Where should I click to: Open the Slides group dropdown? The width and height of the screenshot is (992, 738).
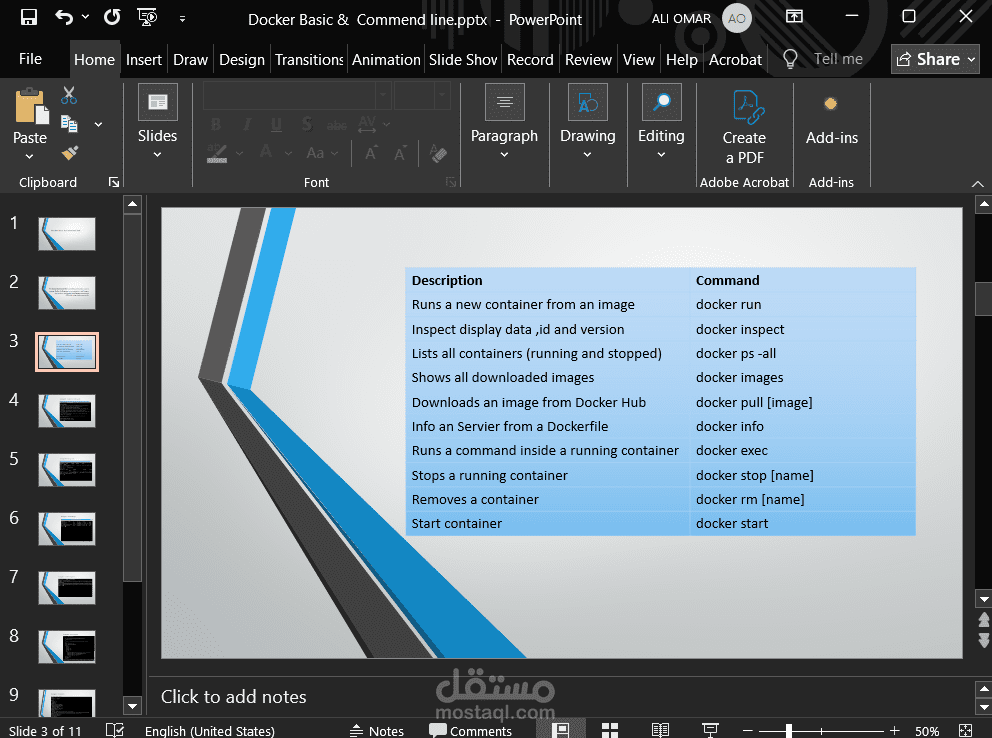click(158, 121)
